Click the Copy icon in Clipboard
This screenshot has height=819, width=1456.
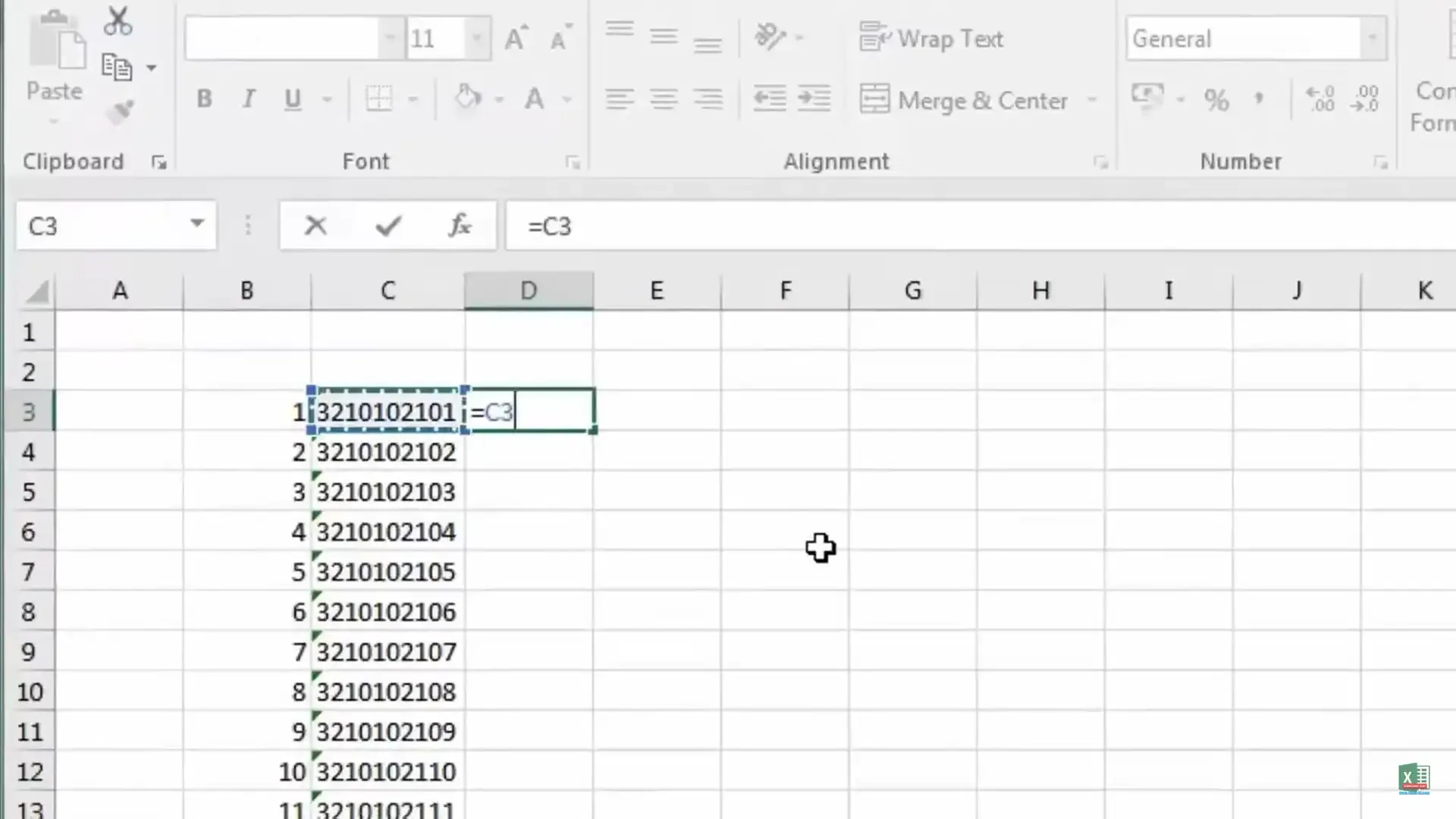tap(117, 67)
